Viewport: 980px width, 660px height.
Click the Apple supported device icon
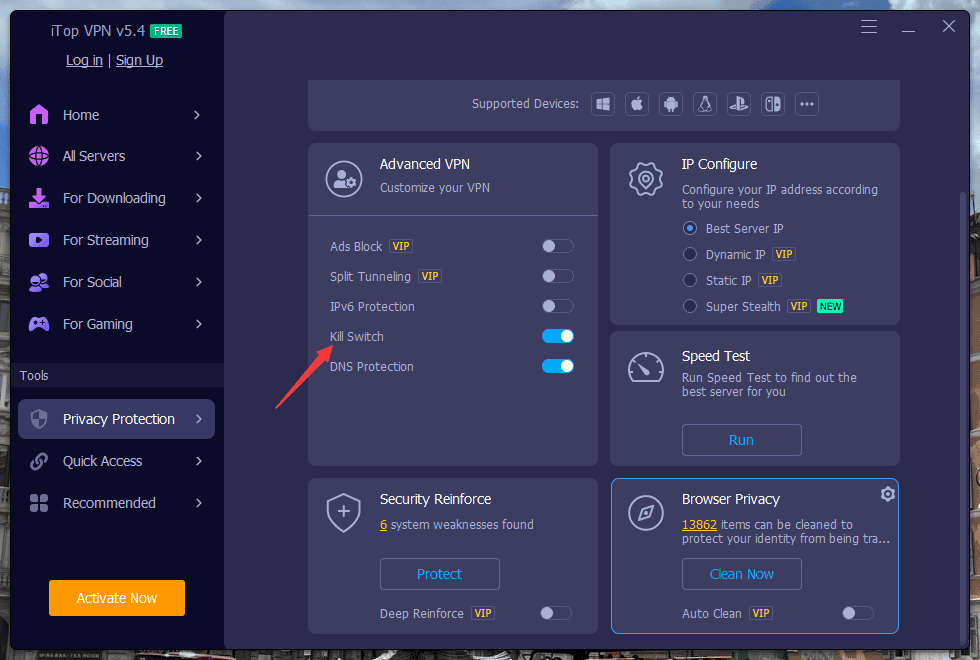click(x=637, y=104)
